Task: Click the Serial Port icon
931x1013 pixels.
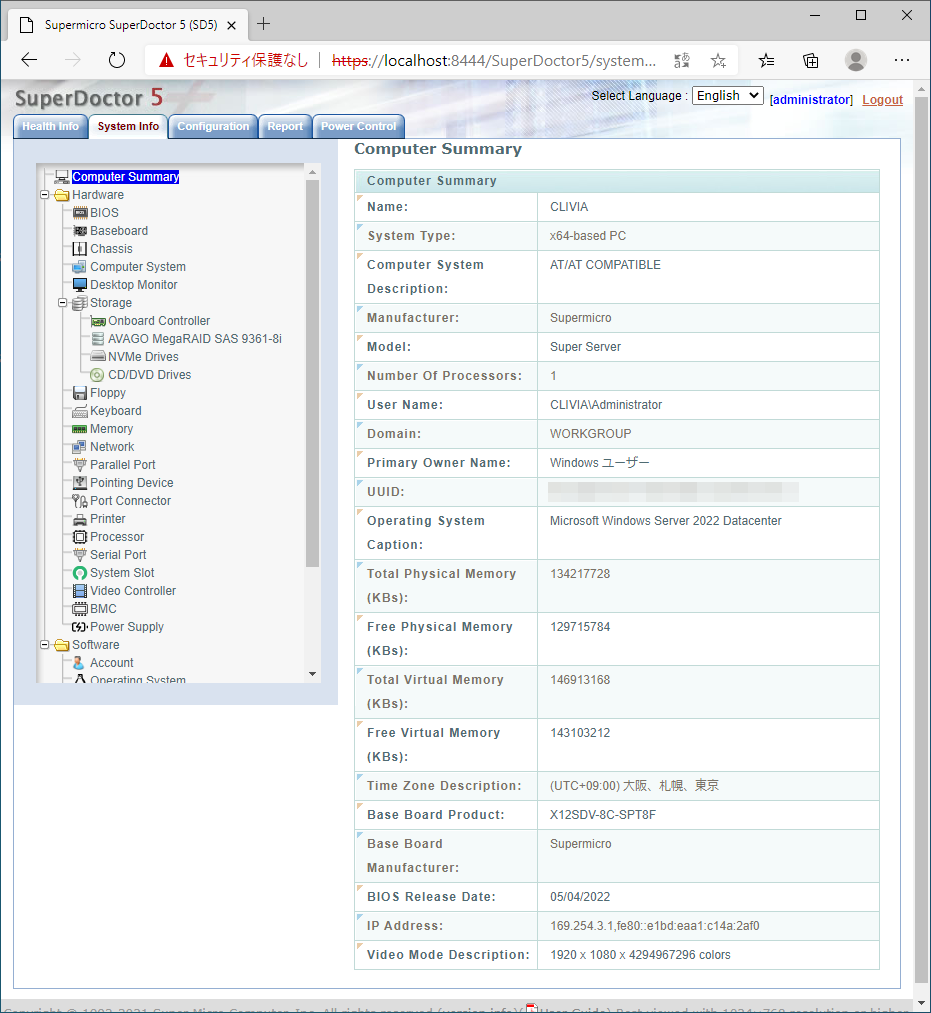Action: tap(80, 555)
